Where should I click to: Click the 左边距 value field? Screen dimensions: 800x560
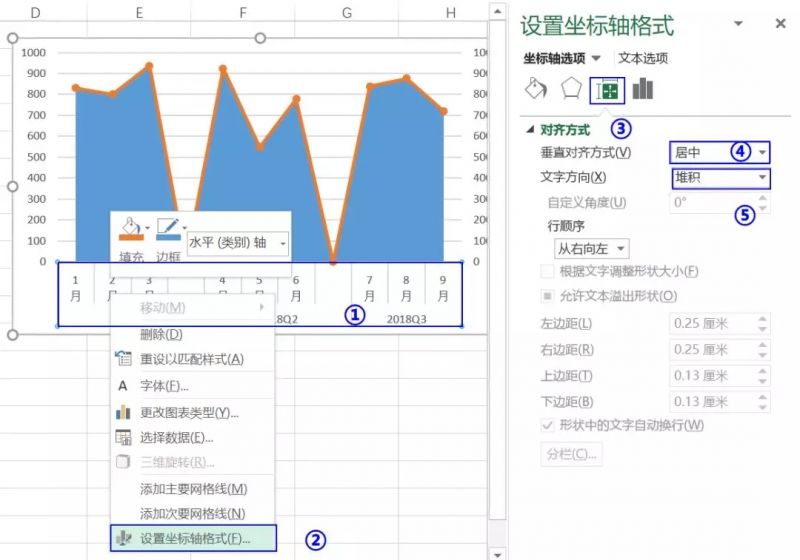[712, 323]
